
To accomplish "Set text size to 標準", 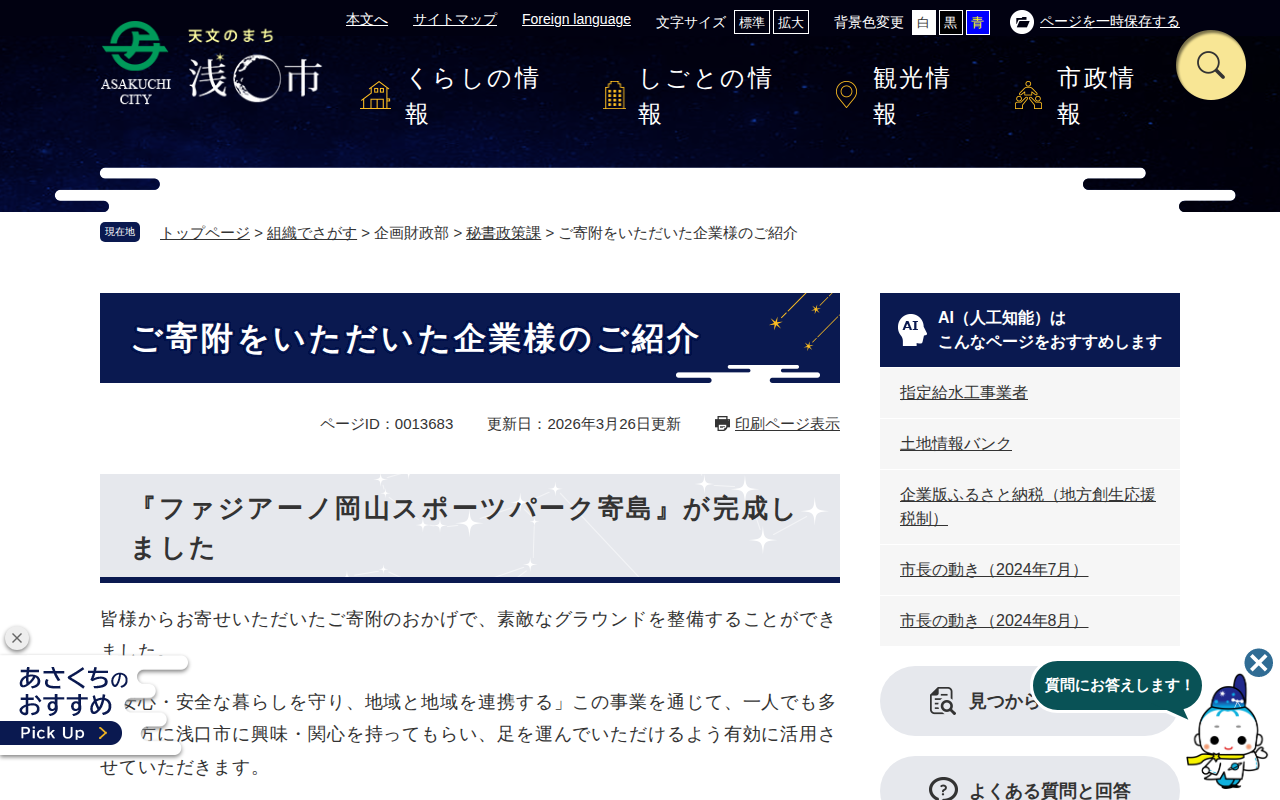I will (752, 22).
